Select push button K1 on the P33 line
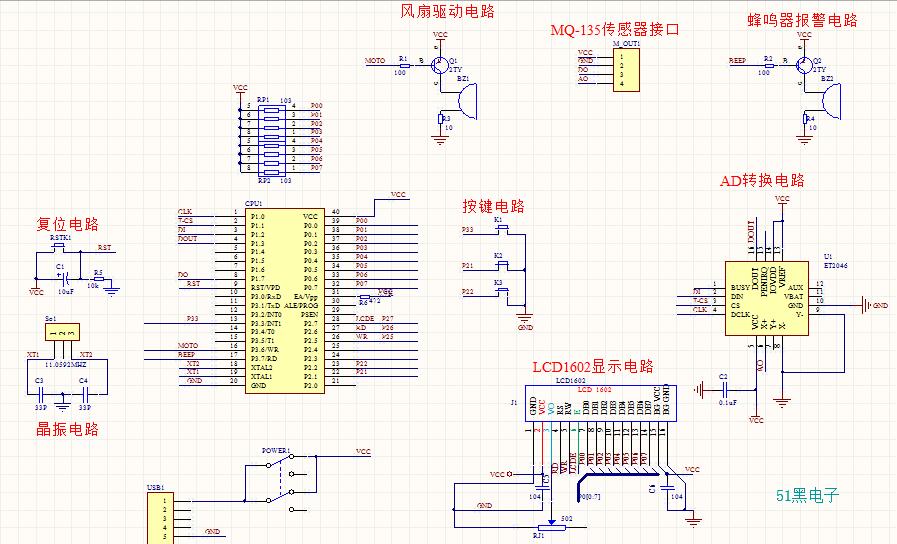 coord(502,228)
